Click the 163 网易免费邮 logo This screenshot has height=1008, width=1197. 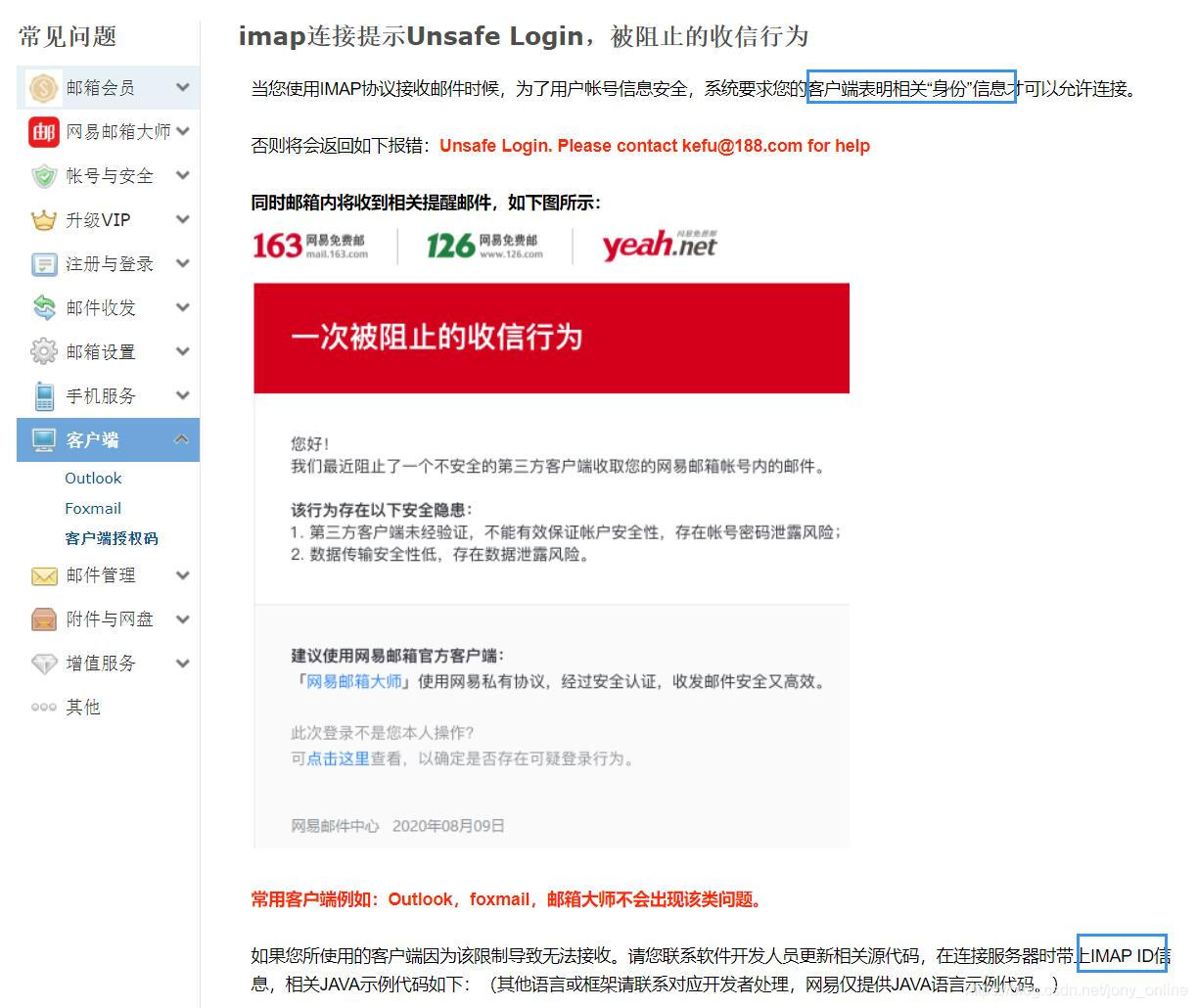click(x=310, y=245)
